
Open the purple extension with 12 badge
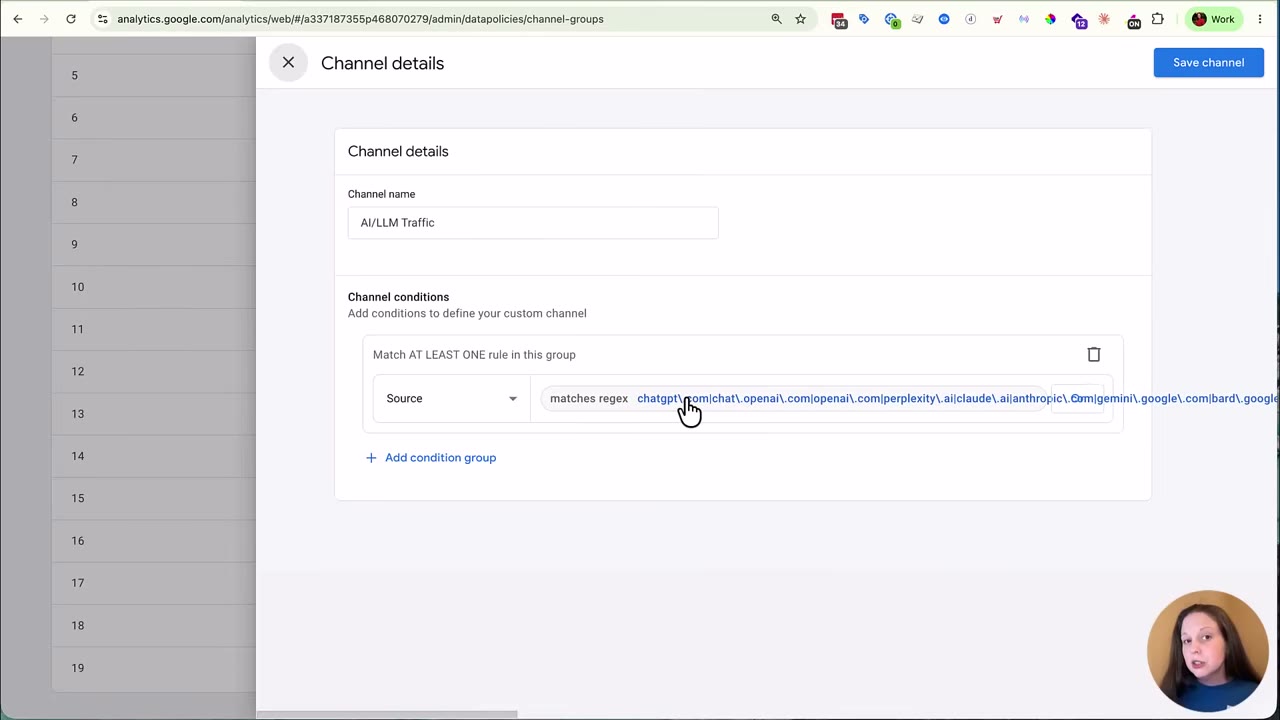click(1078, 19)
